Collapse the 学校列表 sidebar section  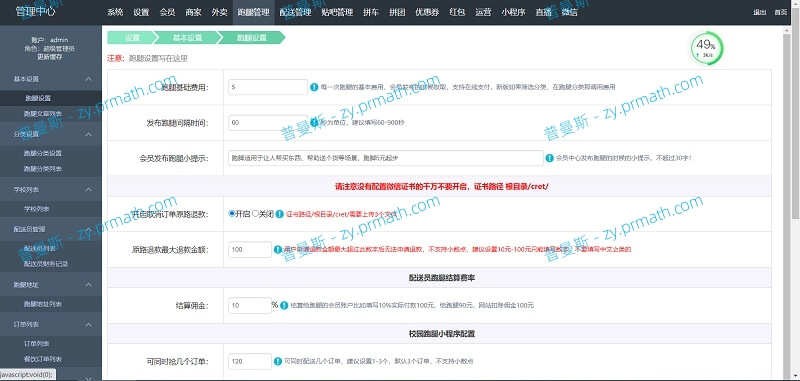pyautogui.click(x=88, y=189)
